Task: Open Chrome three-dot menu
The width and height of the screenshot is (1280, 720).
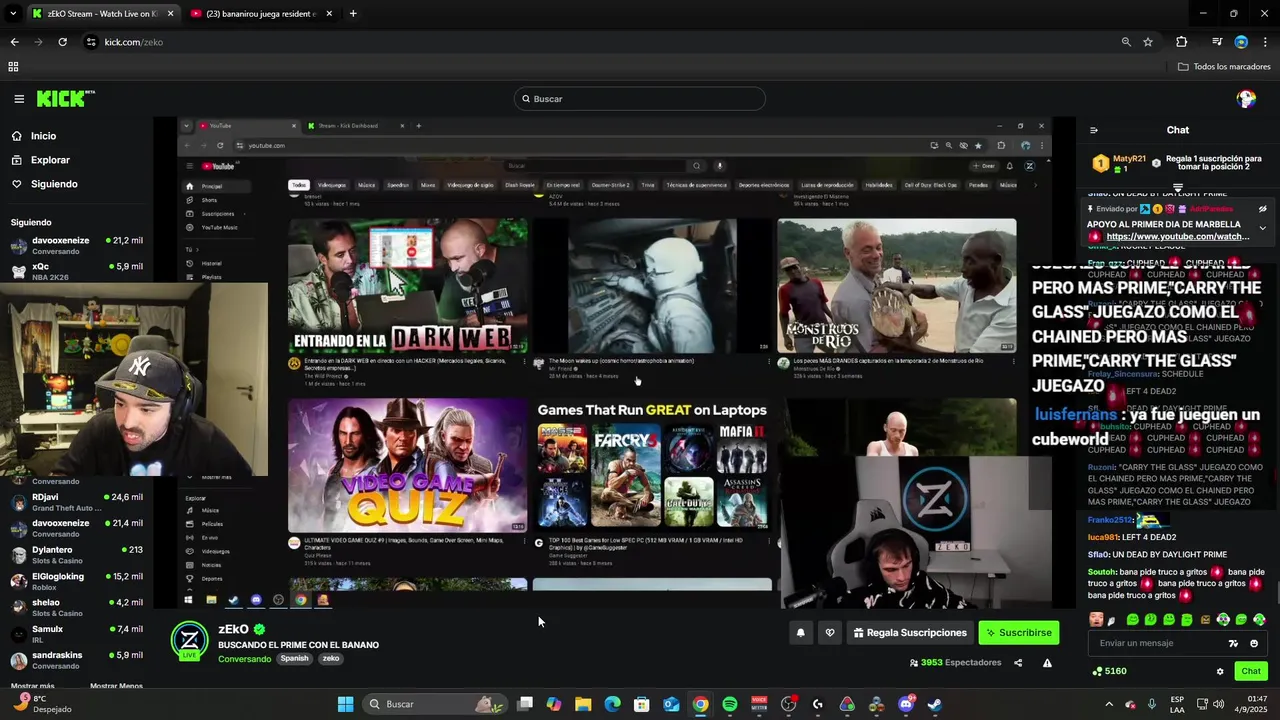Action: pyautogui.click(x=1265, y=42)
